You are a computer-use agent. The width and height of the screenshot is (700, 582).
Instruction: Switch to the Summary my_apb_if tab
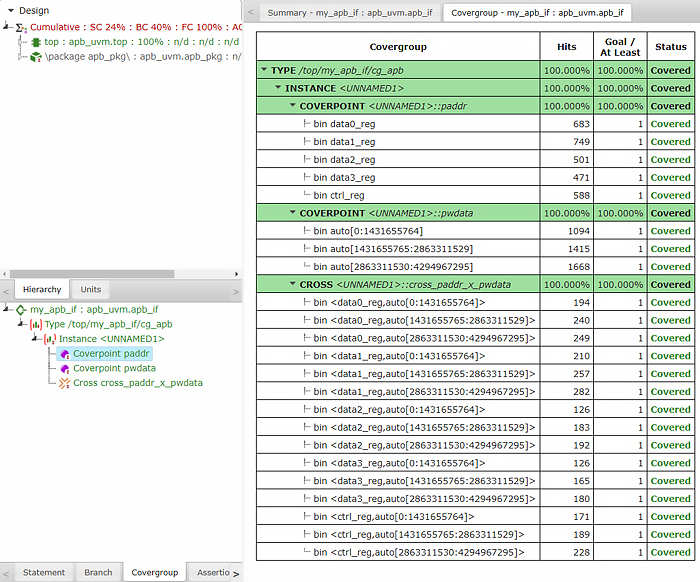[350, 12]
